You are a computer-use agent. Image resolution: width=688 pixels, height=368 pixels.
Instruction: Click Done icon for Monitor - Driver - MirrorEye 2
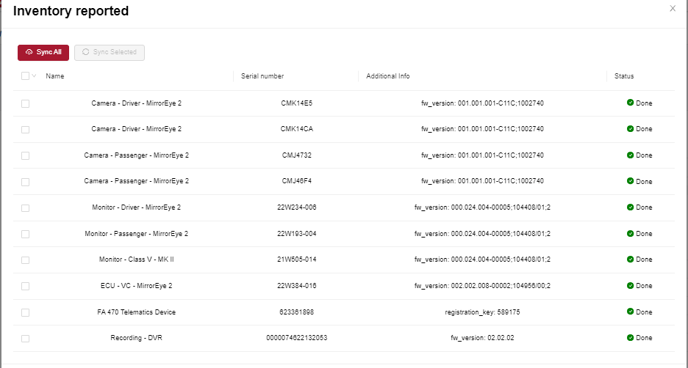pyautogui.click(x=630, y=207)
